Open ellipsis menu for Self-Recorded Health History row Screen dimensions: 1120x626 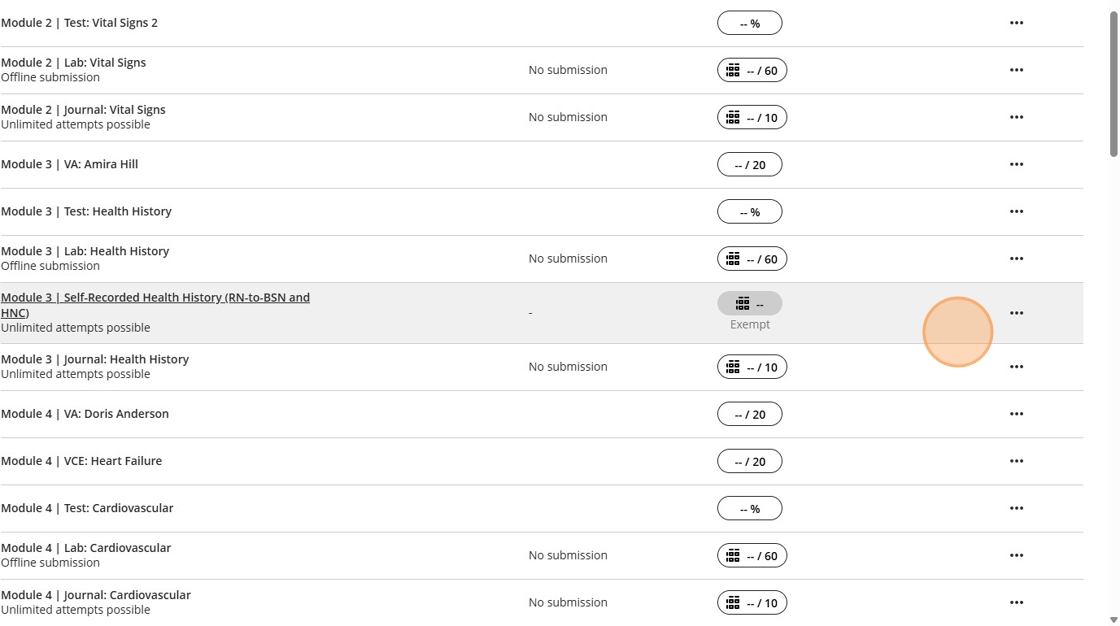[1016, 313]
